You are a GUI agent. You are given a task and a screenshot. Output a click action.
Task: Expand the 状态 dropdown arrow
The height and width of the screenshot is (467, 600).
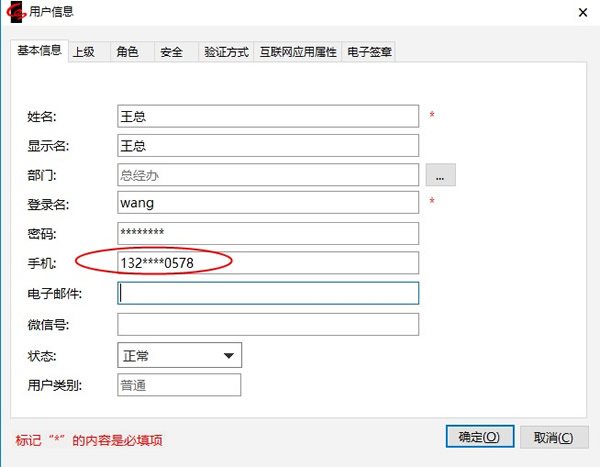click(228, 355)
